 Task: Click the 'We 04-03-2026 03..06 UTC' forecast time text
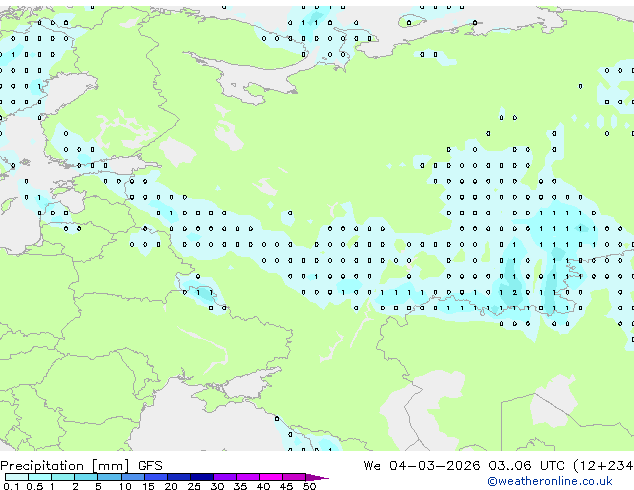pyautogui.click(x=464, y=466)
